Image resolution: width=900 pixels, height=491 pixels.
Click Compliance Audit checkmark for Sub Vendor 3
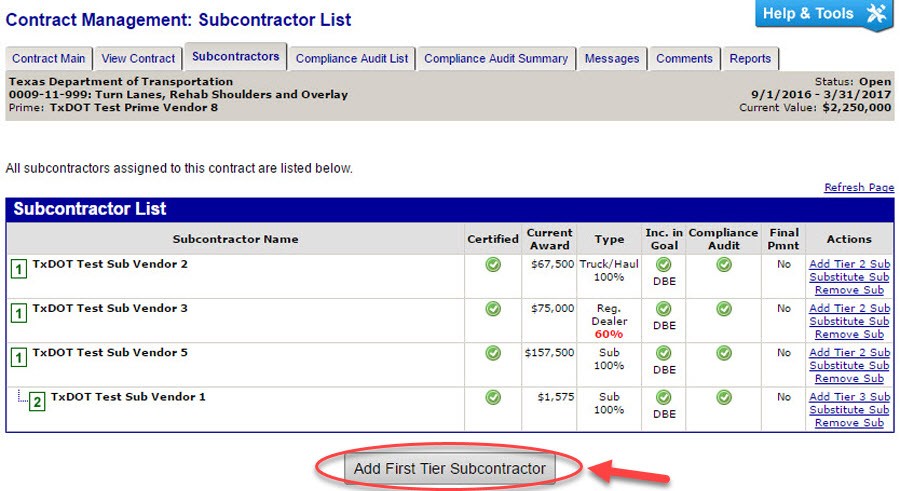(x=723, y=309)
